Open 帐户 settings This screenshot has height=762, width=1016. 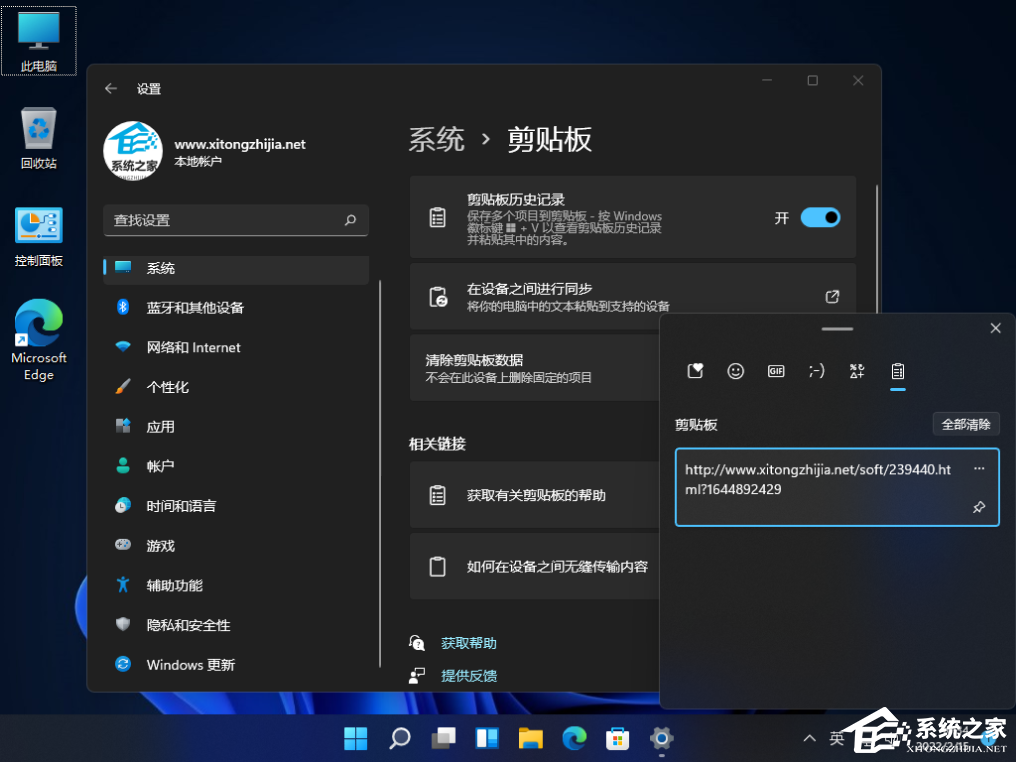coord(236,466)
